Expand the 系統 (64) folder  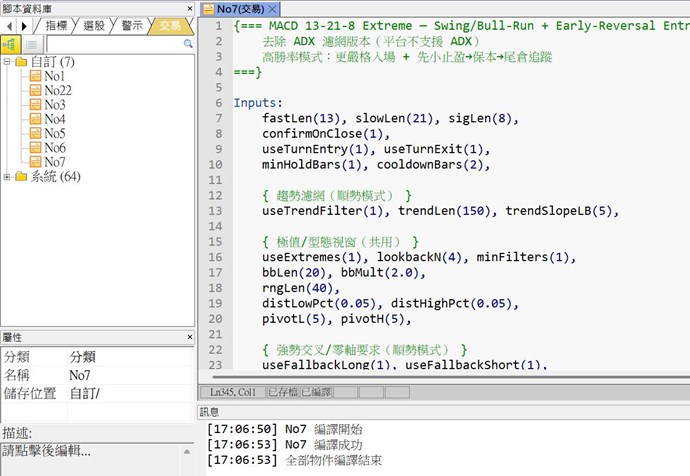[8, 177]
